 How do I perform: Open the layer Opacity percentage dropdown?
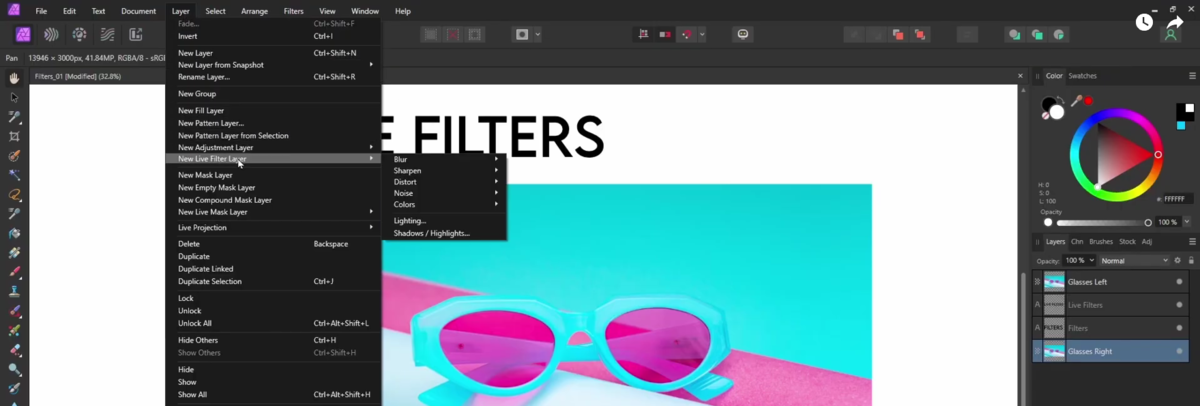(x=1080, y=261)
